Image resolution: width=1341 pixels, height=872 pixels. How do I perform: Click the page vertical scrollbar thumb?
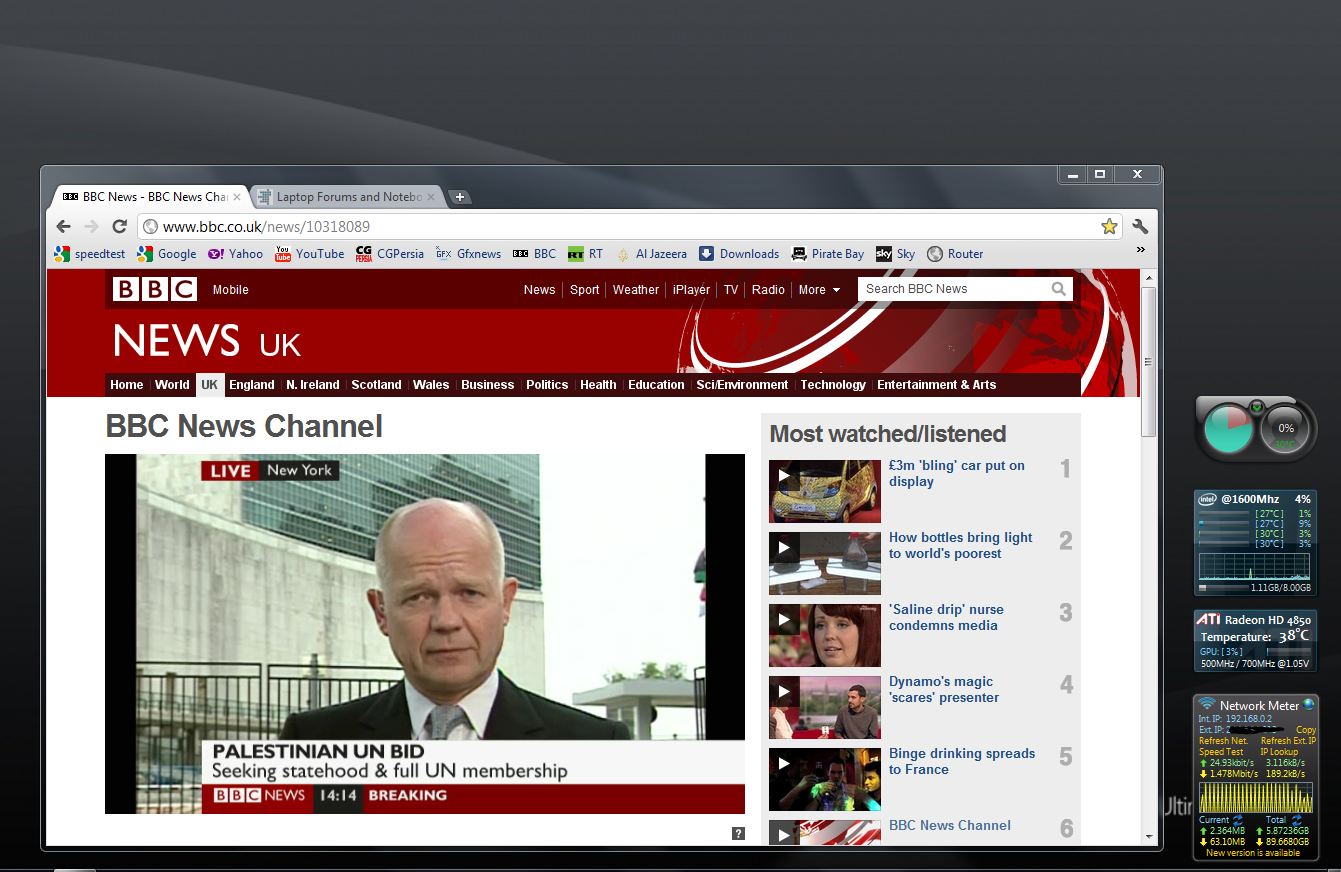(x=1148, y=362)
